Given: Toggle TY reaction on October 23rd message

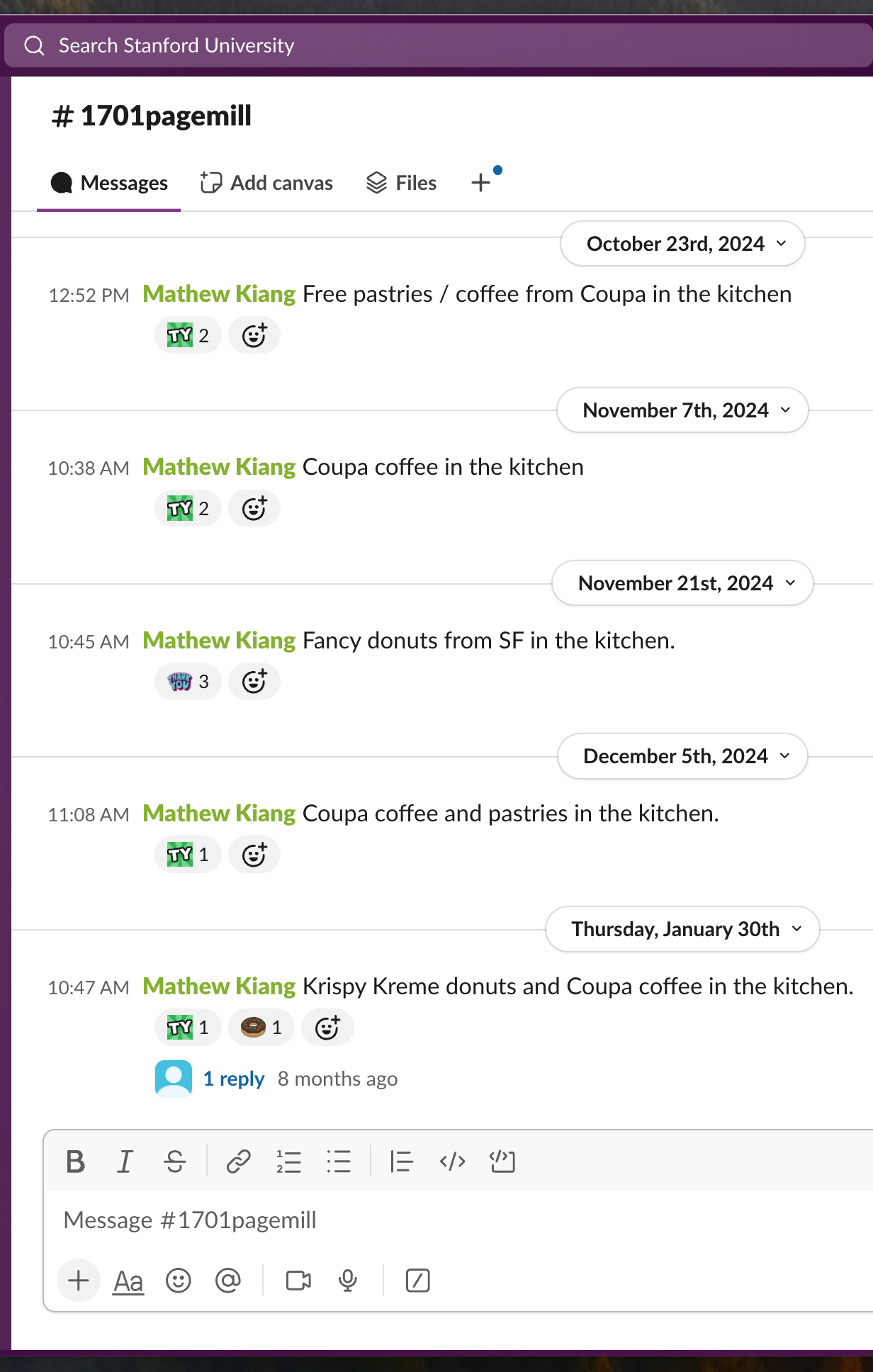Looking at the screenshot, I should 188,335.
